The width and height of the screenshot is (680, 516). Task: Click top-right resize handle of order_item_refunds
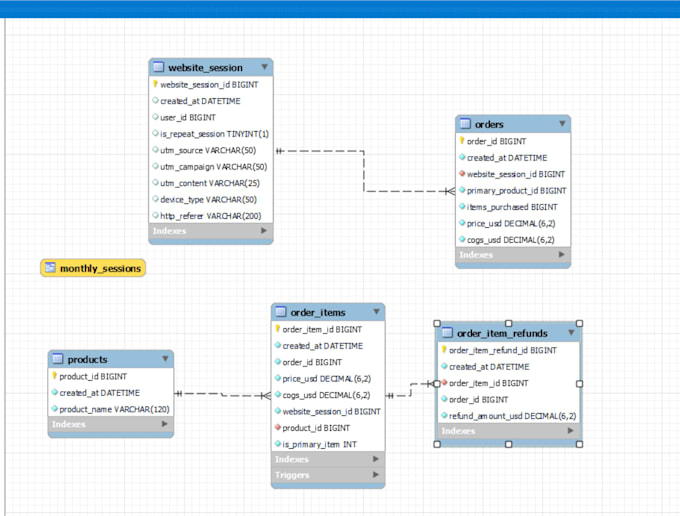[x=580, y=323]
